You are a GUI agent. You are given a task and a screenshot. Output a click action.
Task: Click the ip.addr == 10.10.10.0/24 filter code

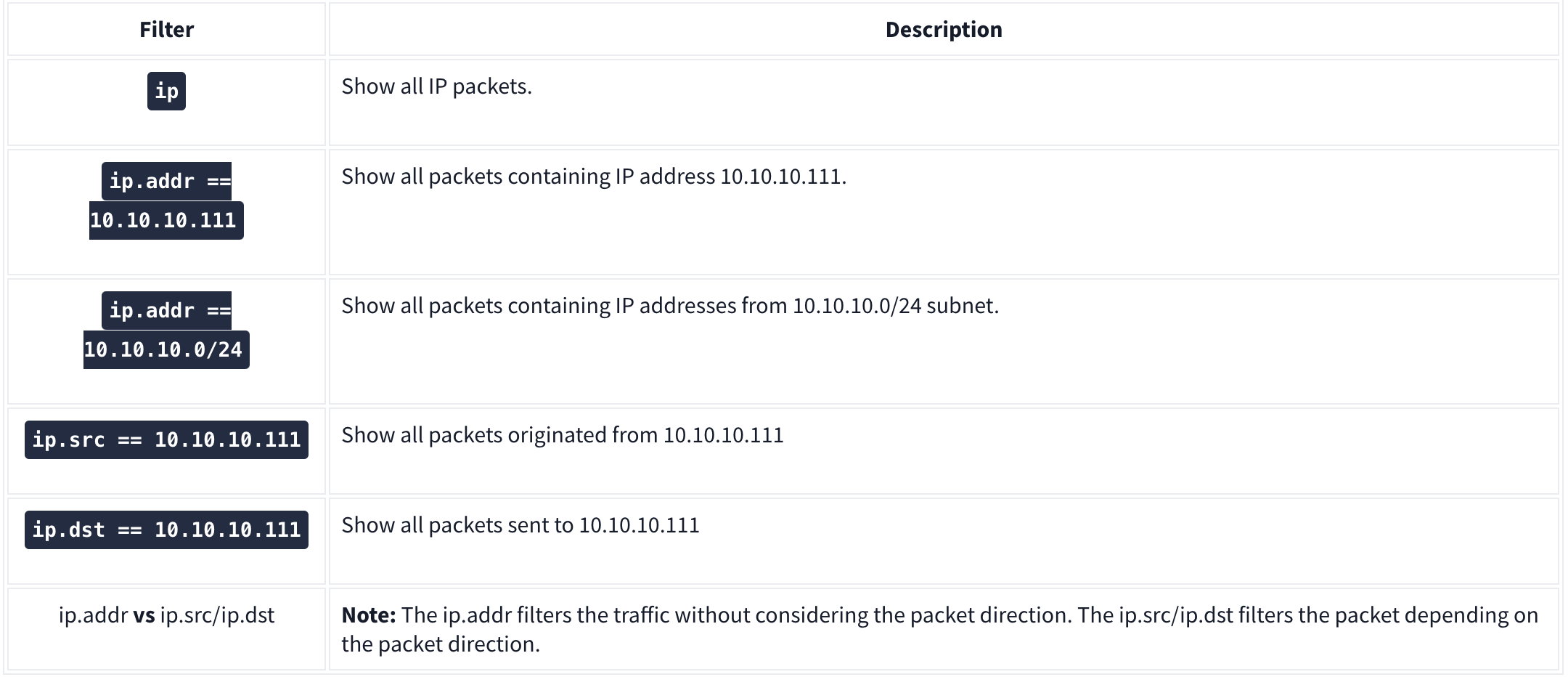tap(166, 330)
